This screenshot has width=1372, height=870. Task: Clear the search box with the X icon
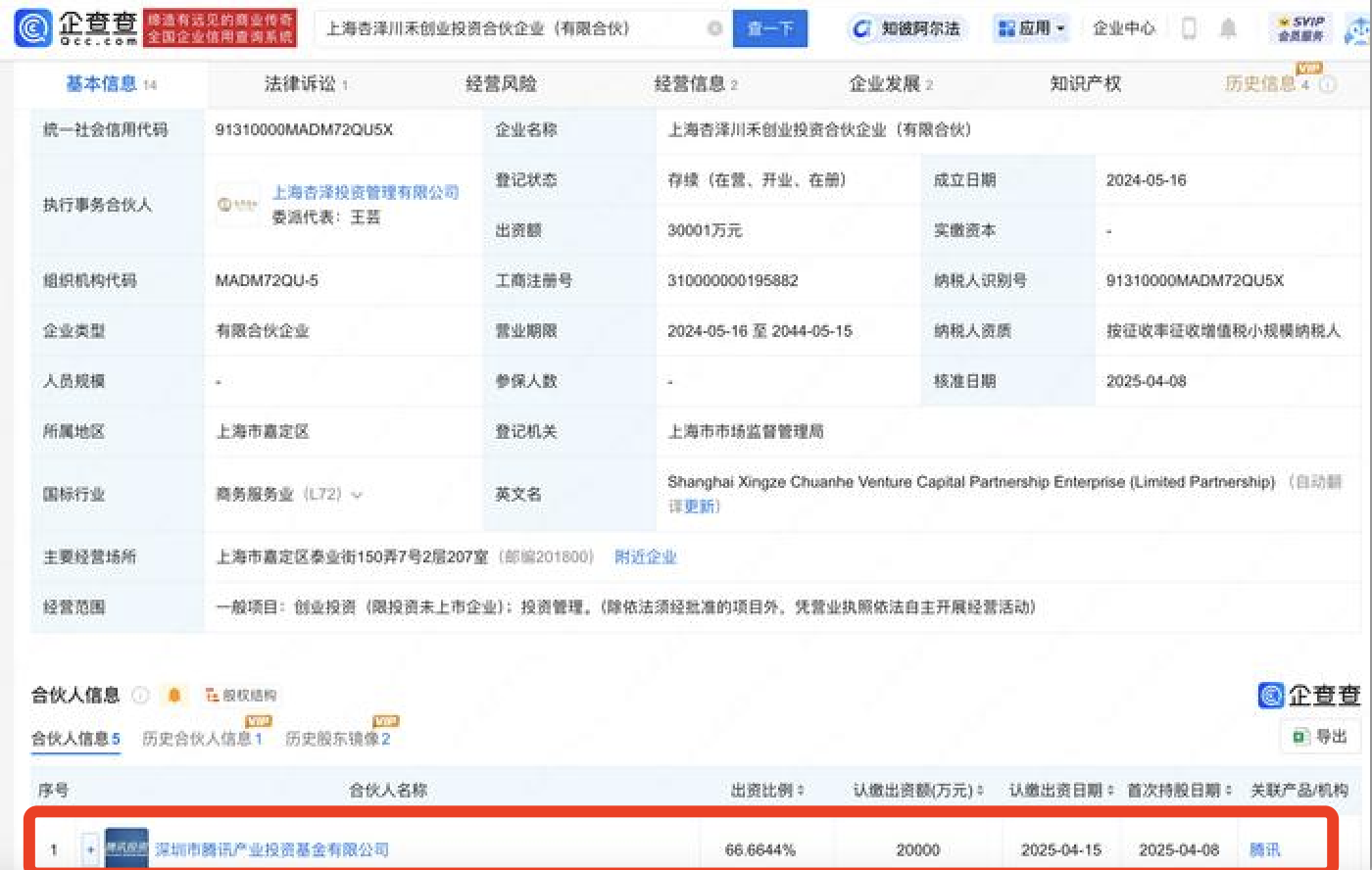click(715, 28)
